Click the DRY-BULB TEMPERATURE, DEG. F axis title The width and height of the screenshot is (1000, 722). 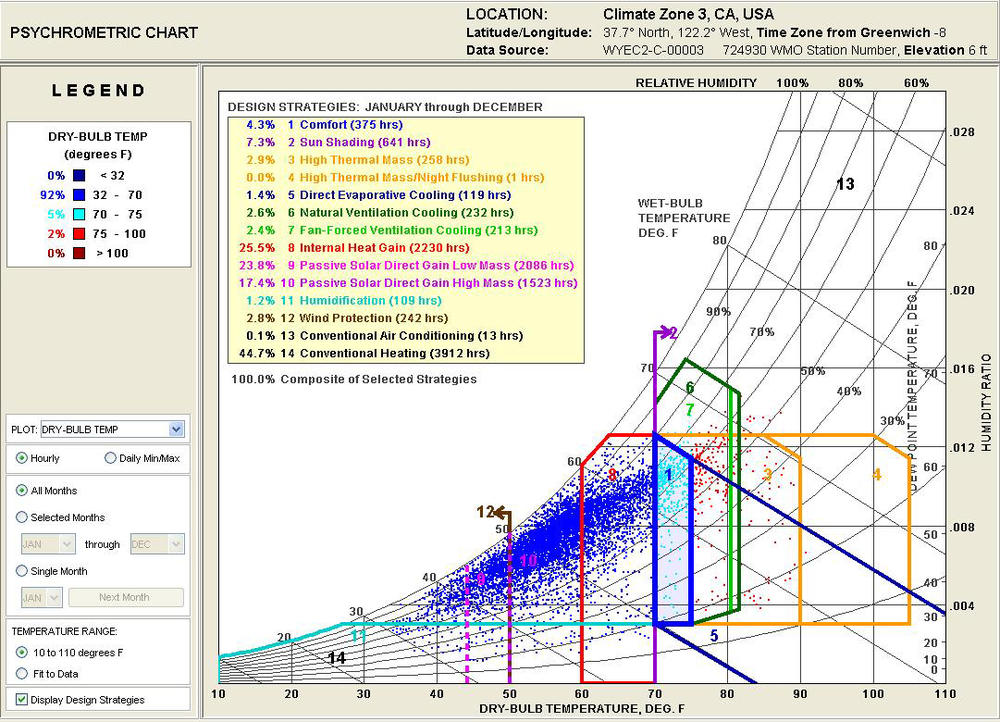tap(582, 709)
